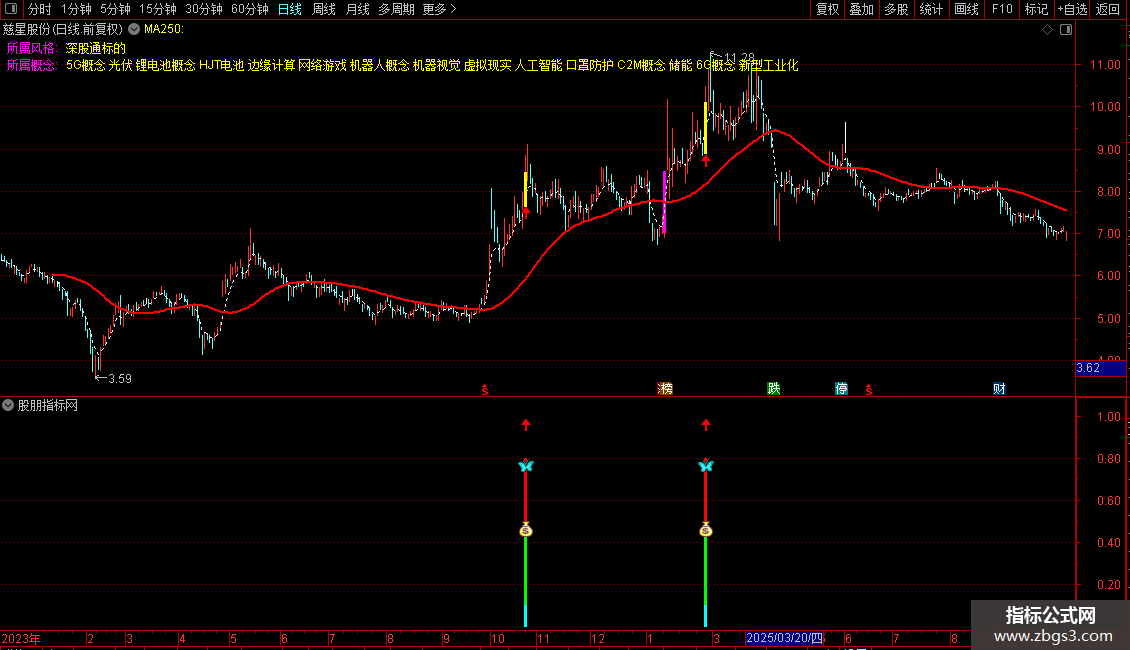Open 多周期 multi-period view
This screenshot has width=1130, height=650.
click(x=396, y=9)
